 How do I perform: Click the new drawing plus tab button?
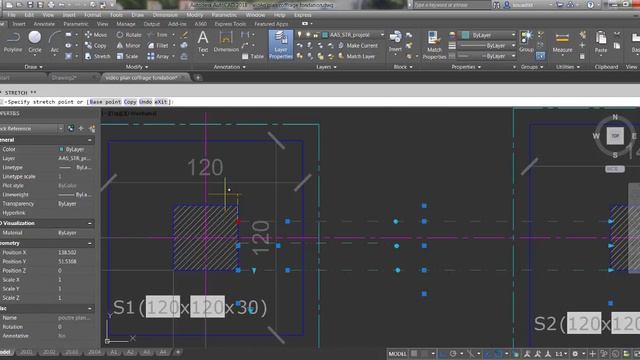[198, 78]
